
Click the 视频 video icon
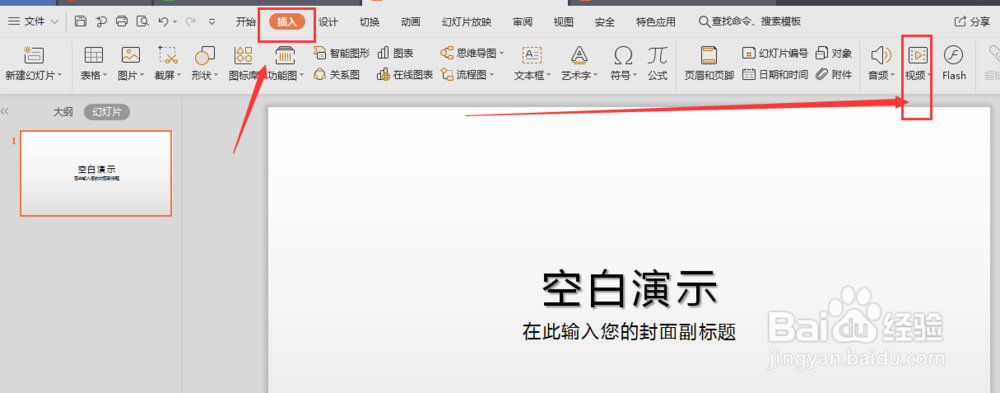coord(917,56)
